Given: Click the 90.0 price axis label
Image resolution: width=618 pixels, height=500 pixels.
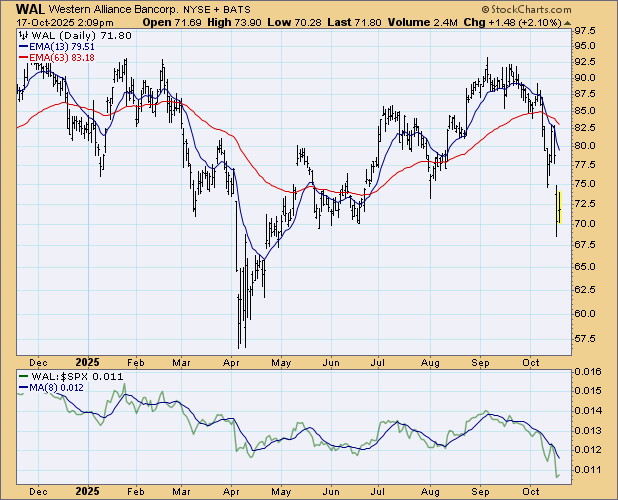Looking at the screenshot, I should [585, 78].
